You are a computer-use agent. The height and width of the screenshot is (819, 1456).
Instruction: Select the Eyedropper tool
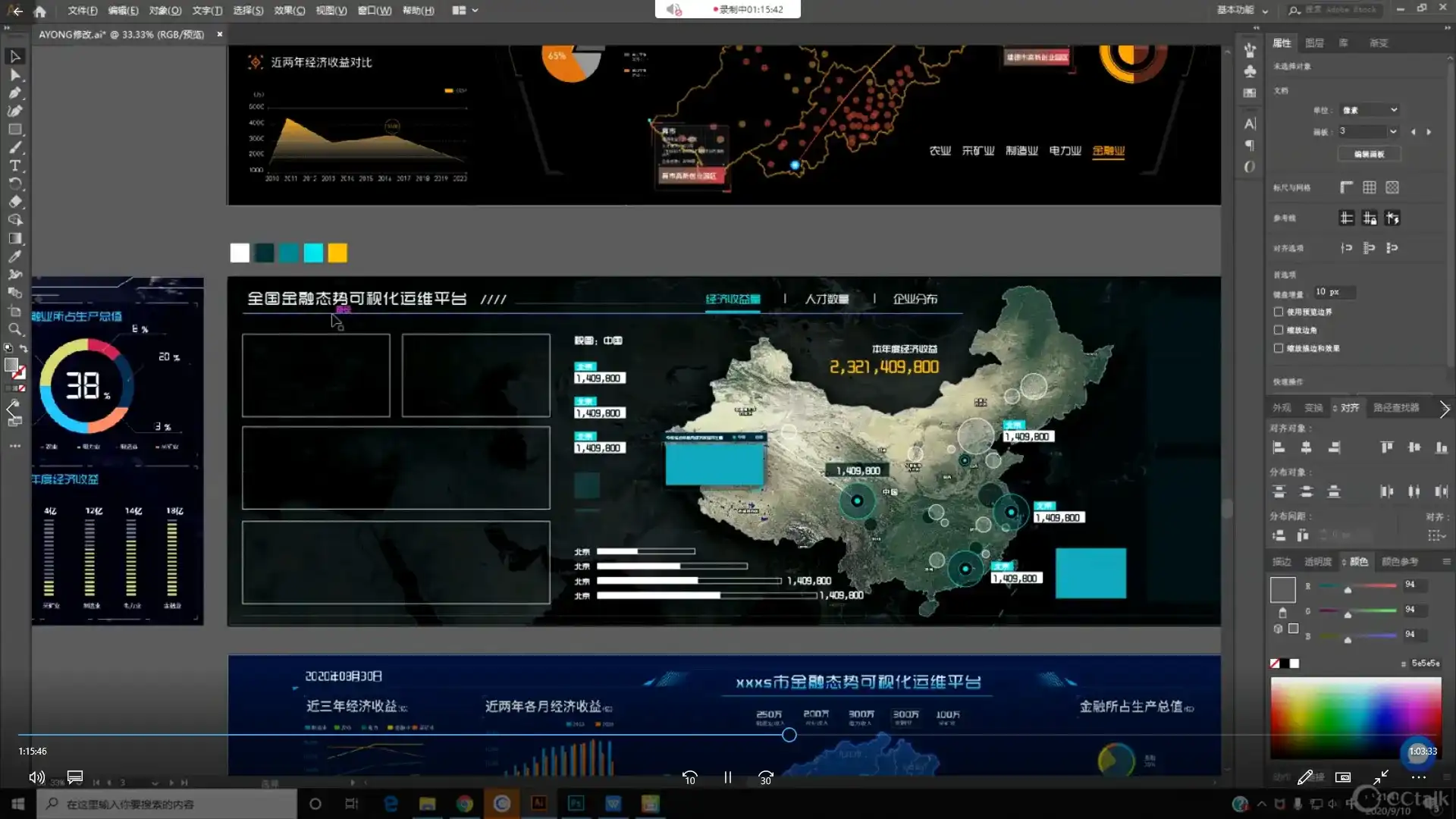[x=15, y=256]
